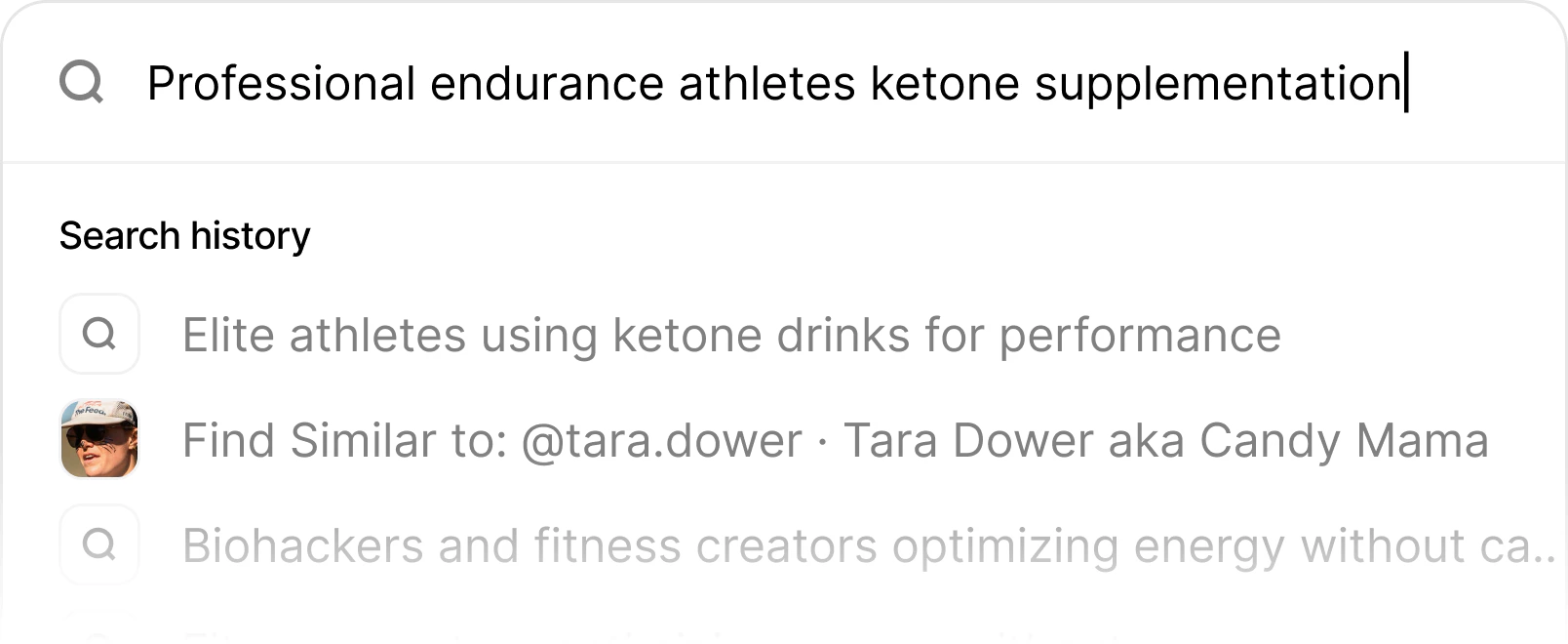Click 'Find Similar to:' label text
Viewport: 1568px width, 644px height.
(344, 440)
